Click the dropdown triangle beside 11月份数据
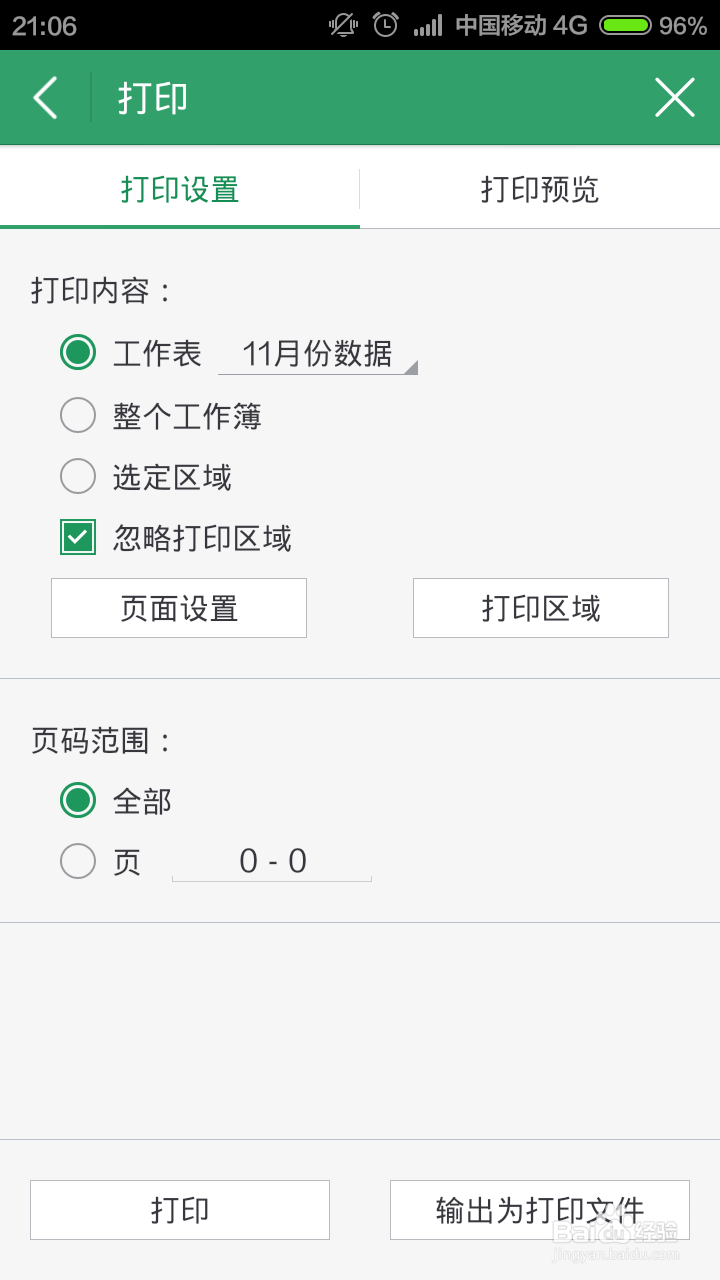This screenshot has height=1280, width=720. coord(410,367)
